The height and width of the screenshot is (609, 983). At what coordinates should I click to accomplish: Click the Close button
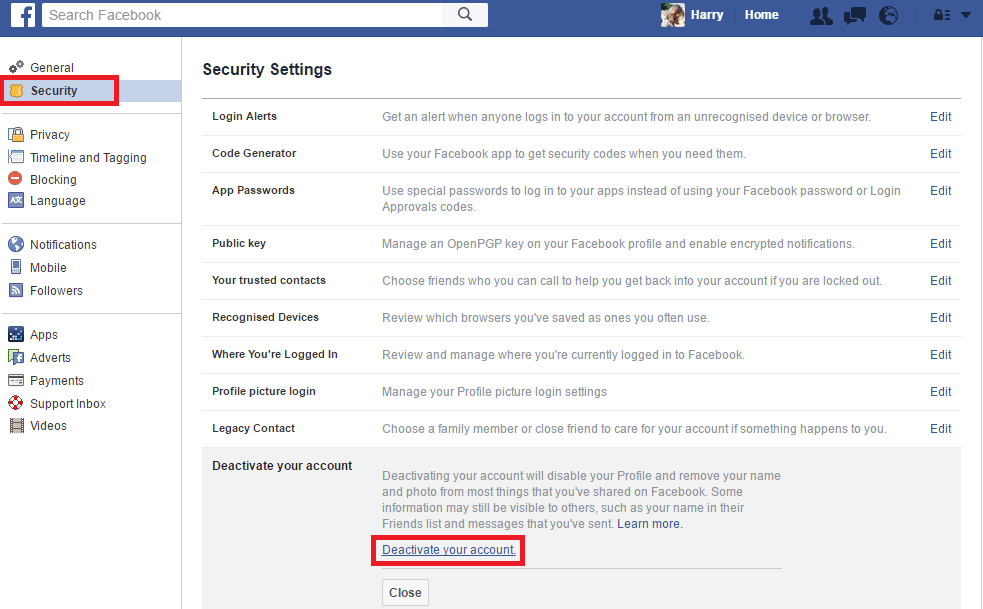(x=405, y=592)
